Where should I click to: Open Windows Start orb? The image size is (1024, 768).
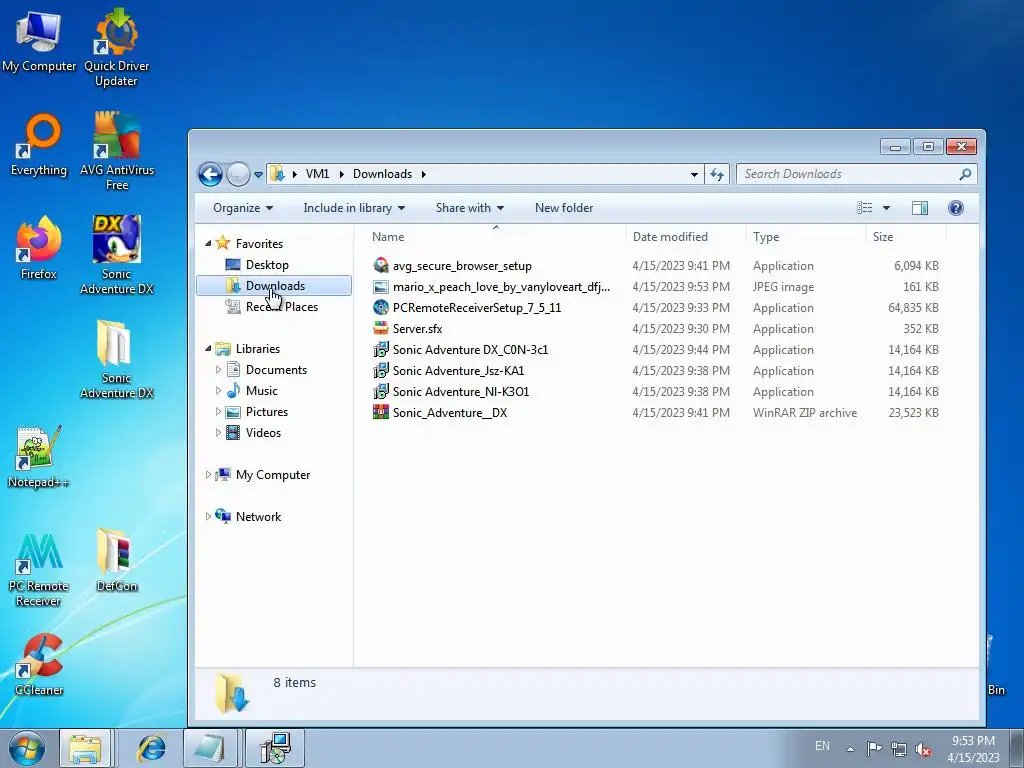point(27,748)
